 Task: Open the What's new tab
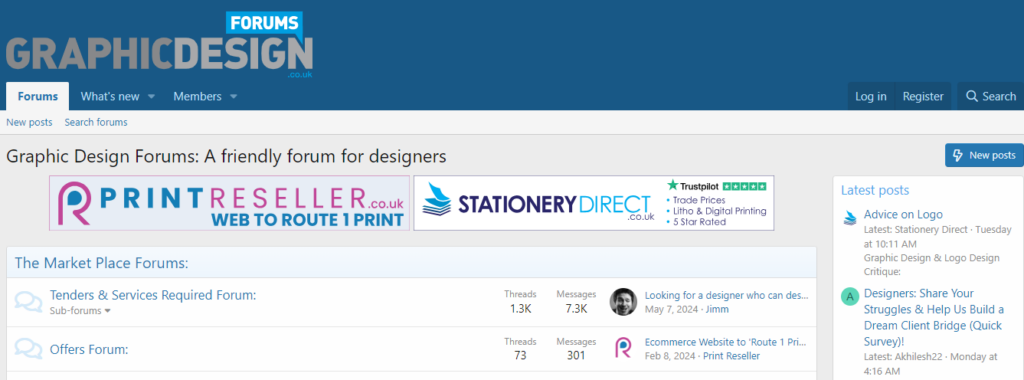point(110,97)
